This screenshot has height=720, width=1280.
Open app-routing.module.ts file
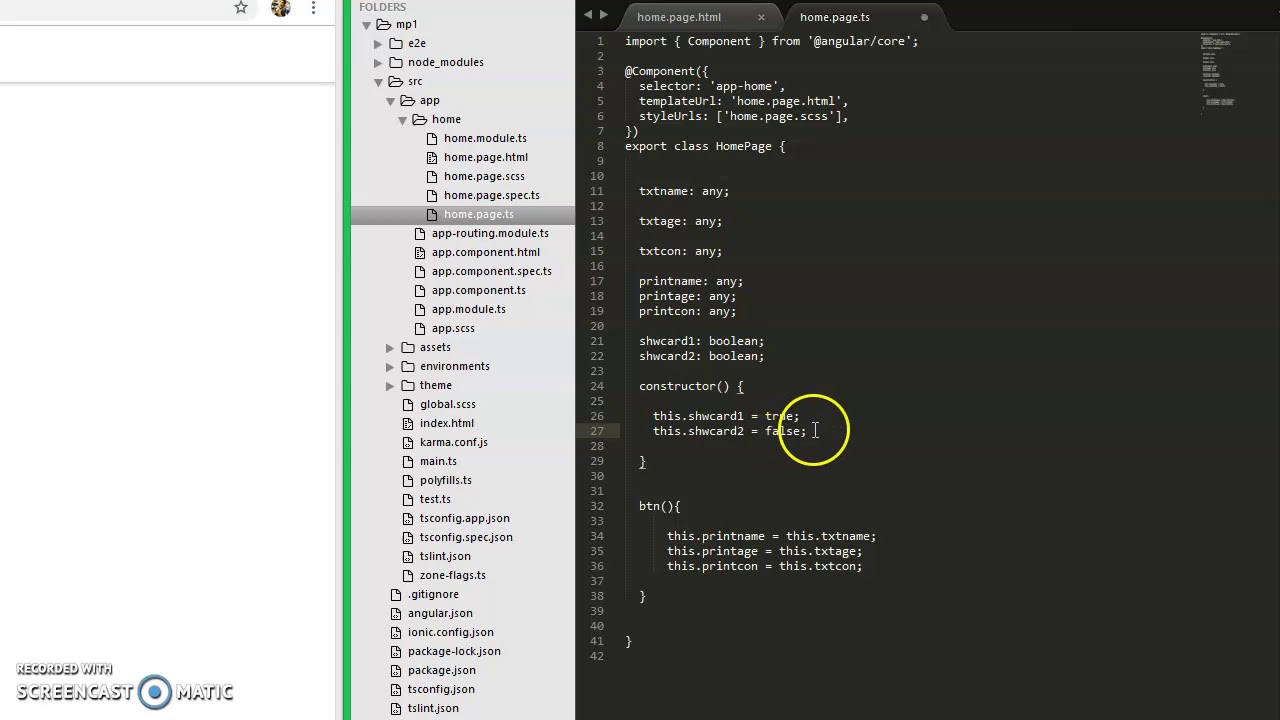[x=490, y=233]
